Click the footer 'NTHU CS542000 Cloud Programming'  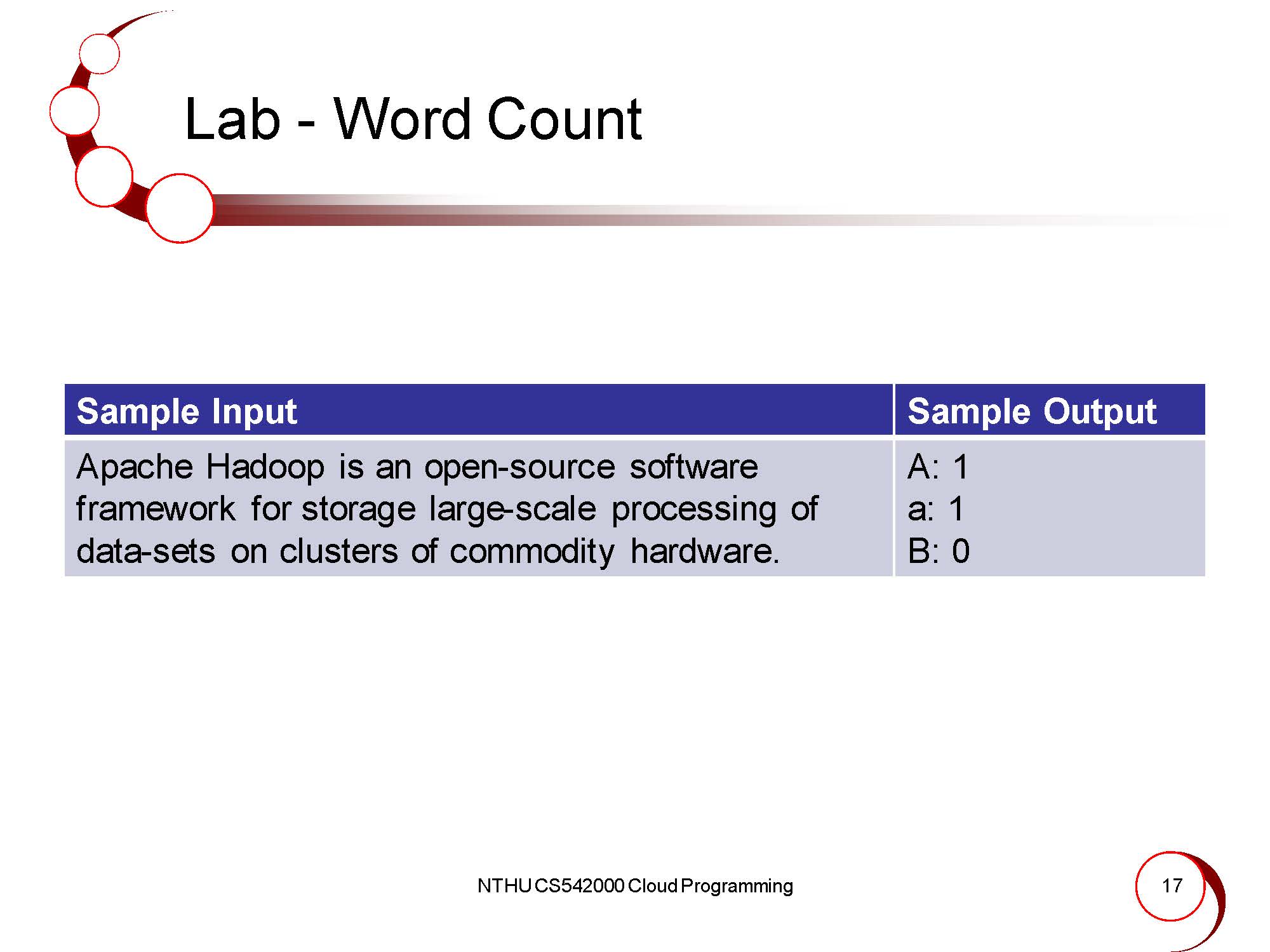click(635, 886)
